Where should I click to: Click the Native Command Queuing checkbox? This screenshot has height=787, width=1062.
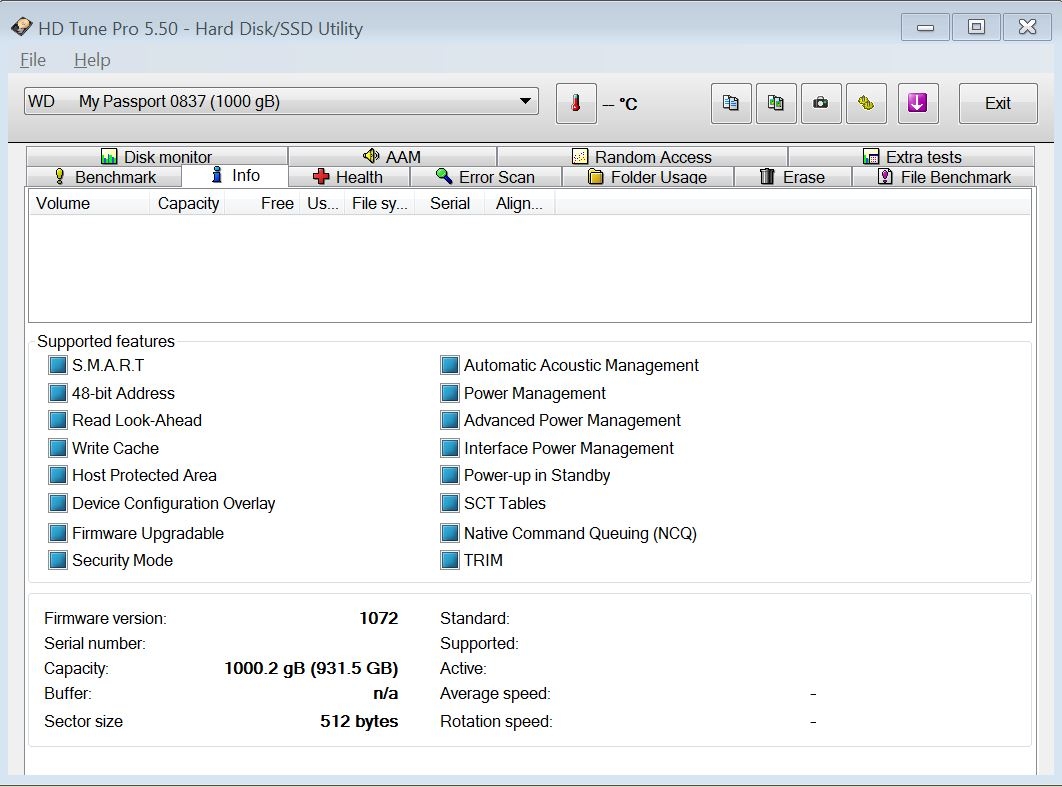450,533
